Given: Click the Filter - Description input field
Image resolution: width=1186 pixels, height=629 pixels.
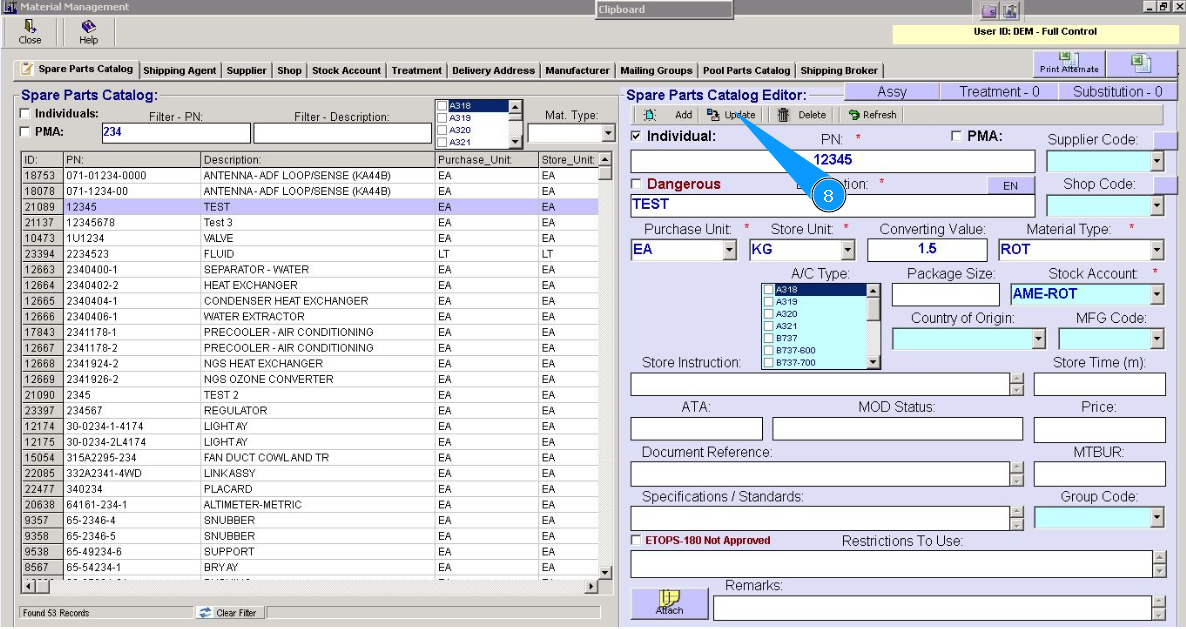Looking at the screenshot, I should pyautogui.click(x=343, y=133).
